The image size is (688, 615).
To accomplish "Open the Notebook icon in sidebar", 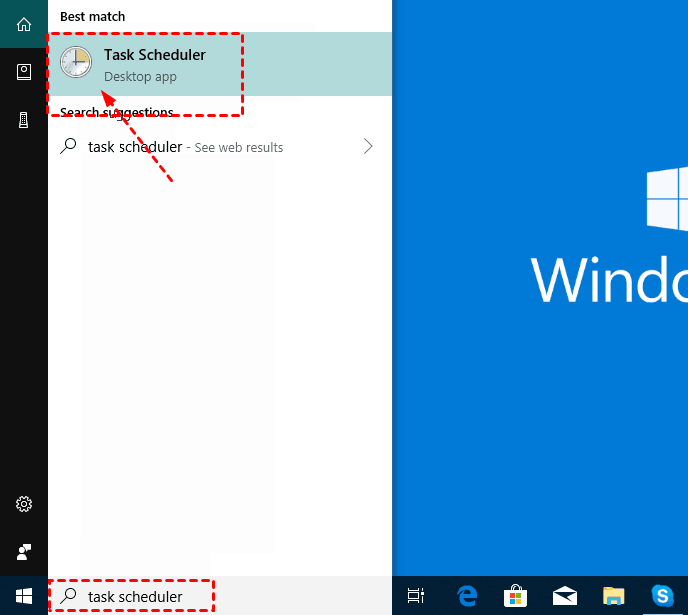I will click(24, 72).
